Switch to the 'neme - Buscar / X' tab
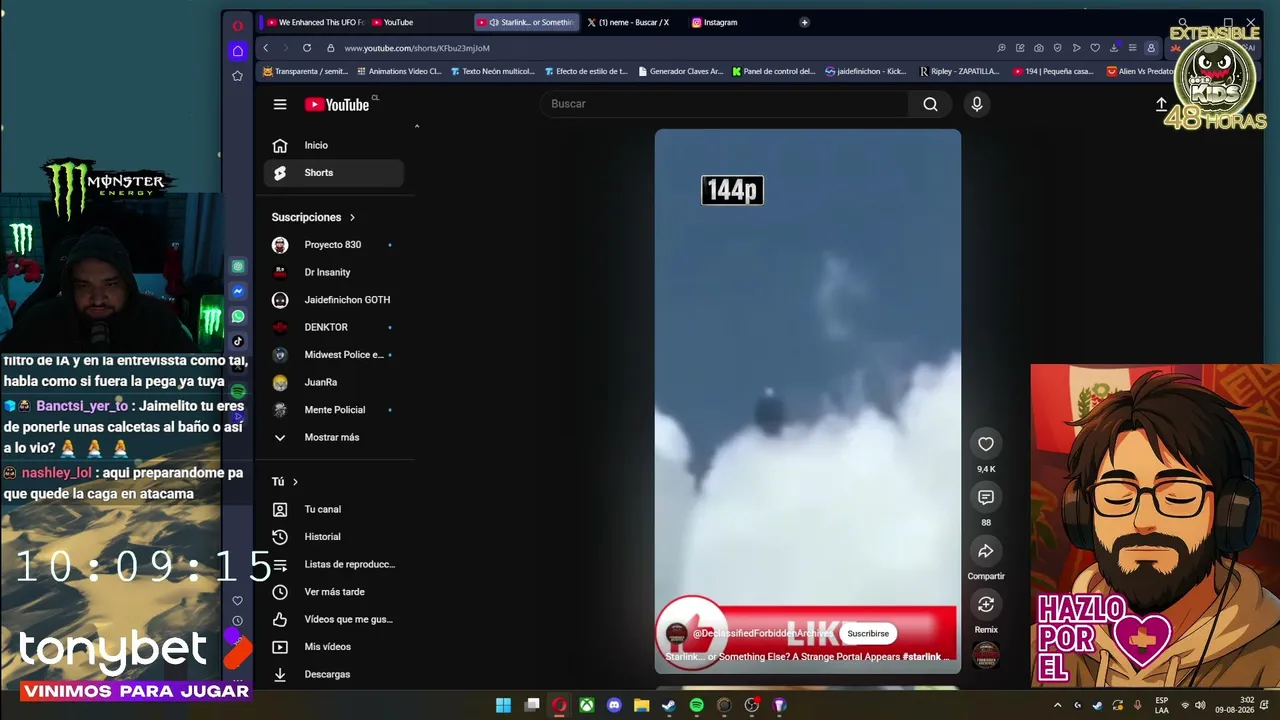Image resolution: width=1280 pixels, height=720 pixels. coord(634,22)
